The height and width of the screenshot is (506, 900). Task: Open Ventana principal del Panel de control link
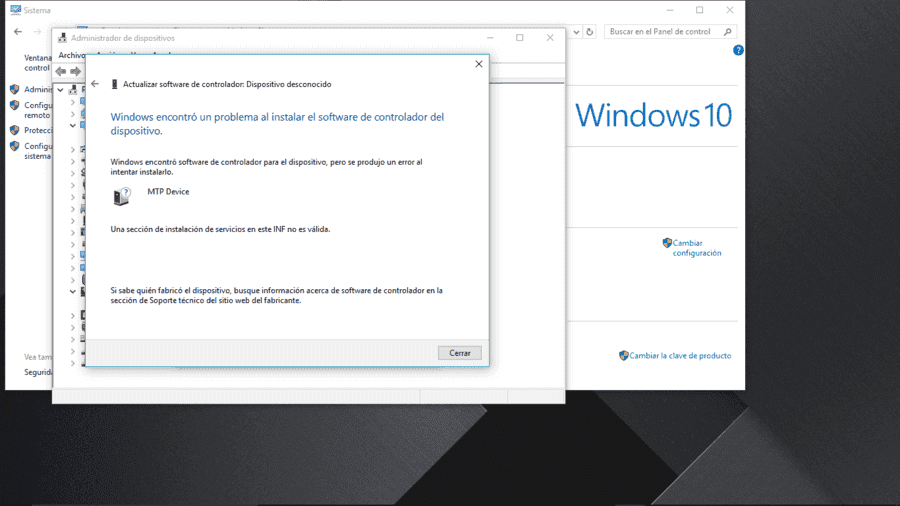[x=37, y=63]
